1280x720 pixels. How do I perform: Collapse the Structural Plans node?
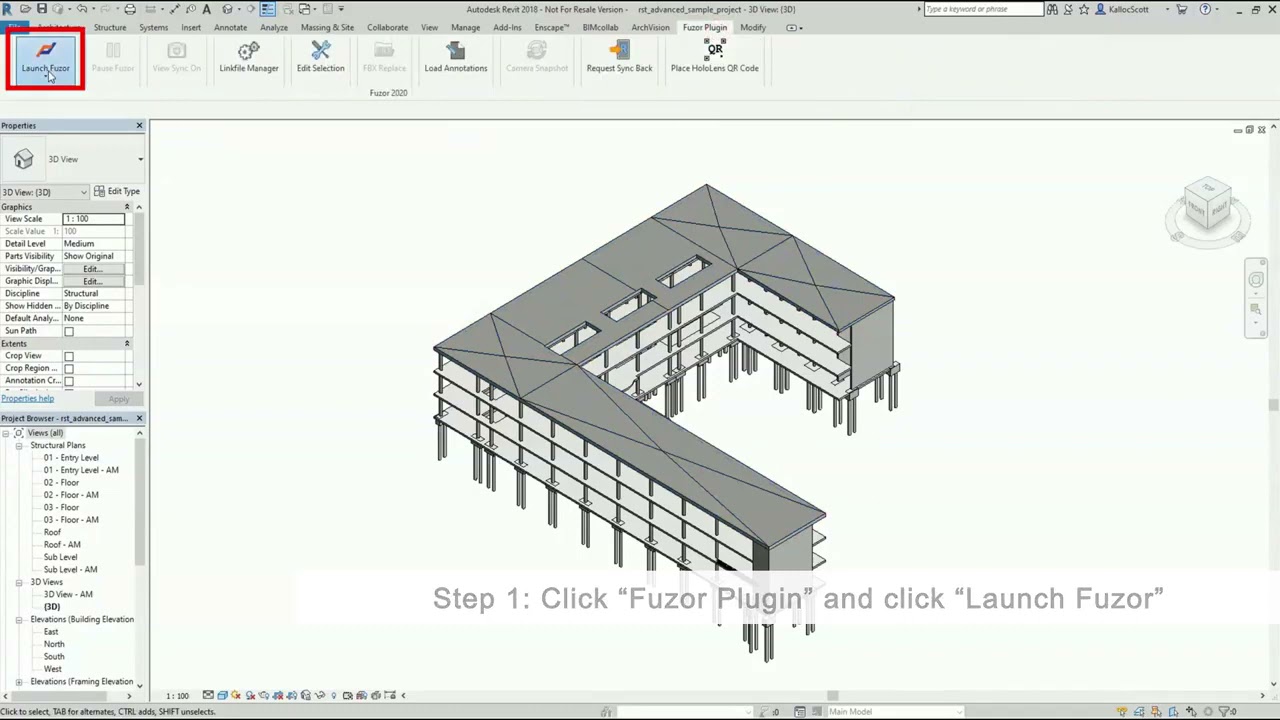[19, 445]
